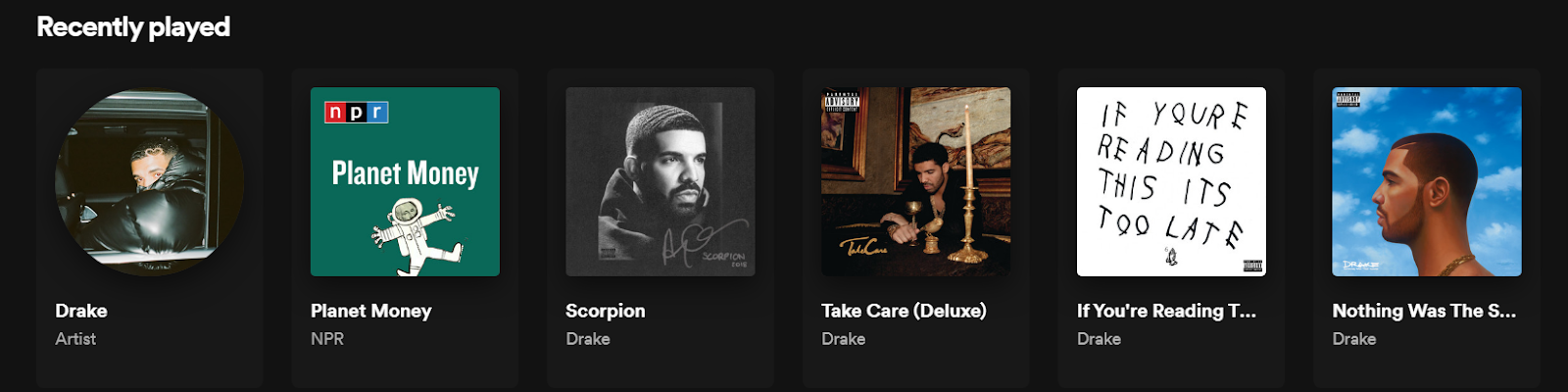Click the 'Scorpion' album title text
Viewport: 1568px width, 392px height.
[x=606, y=311]
